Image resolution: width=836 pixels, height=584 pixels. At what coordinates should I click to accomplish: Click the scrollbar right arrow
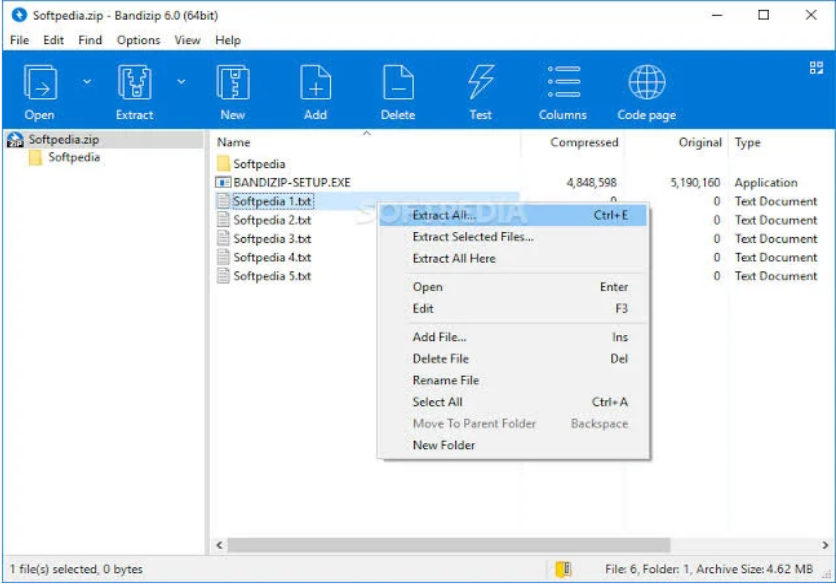click(x=825, y=545)
